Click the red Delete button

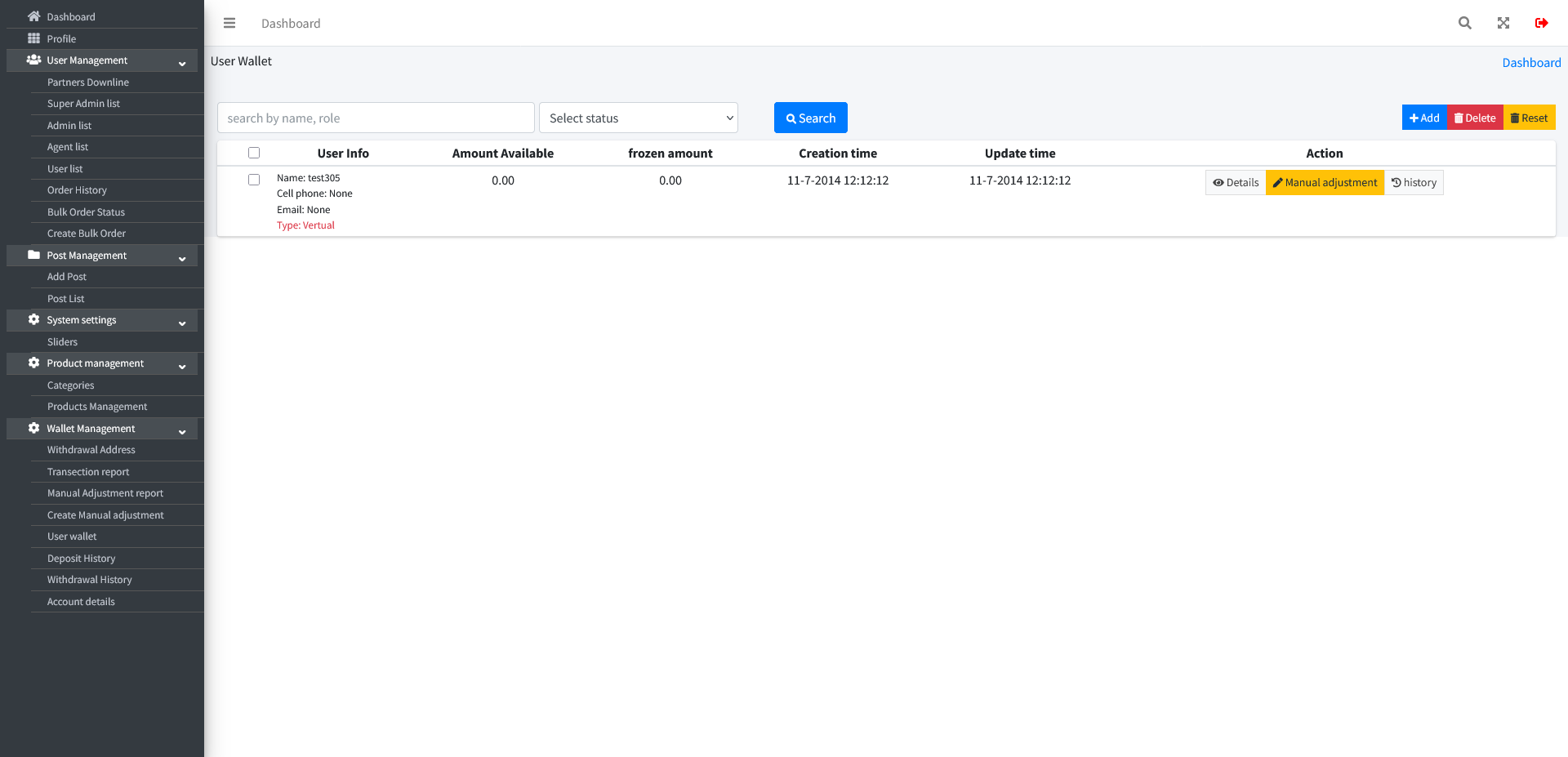[x=1475, y=118]
